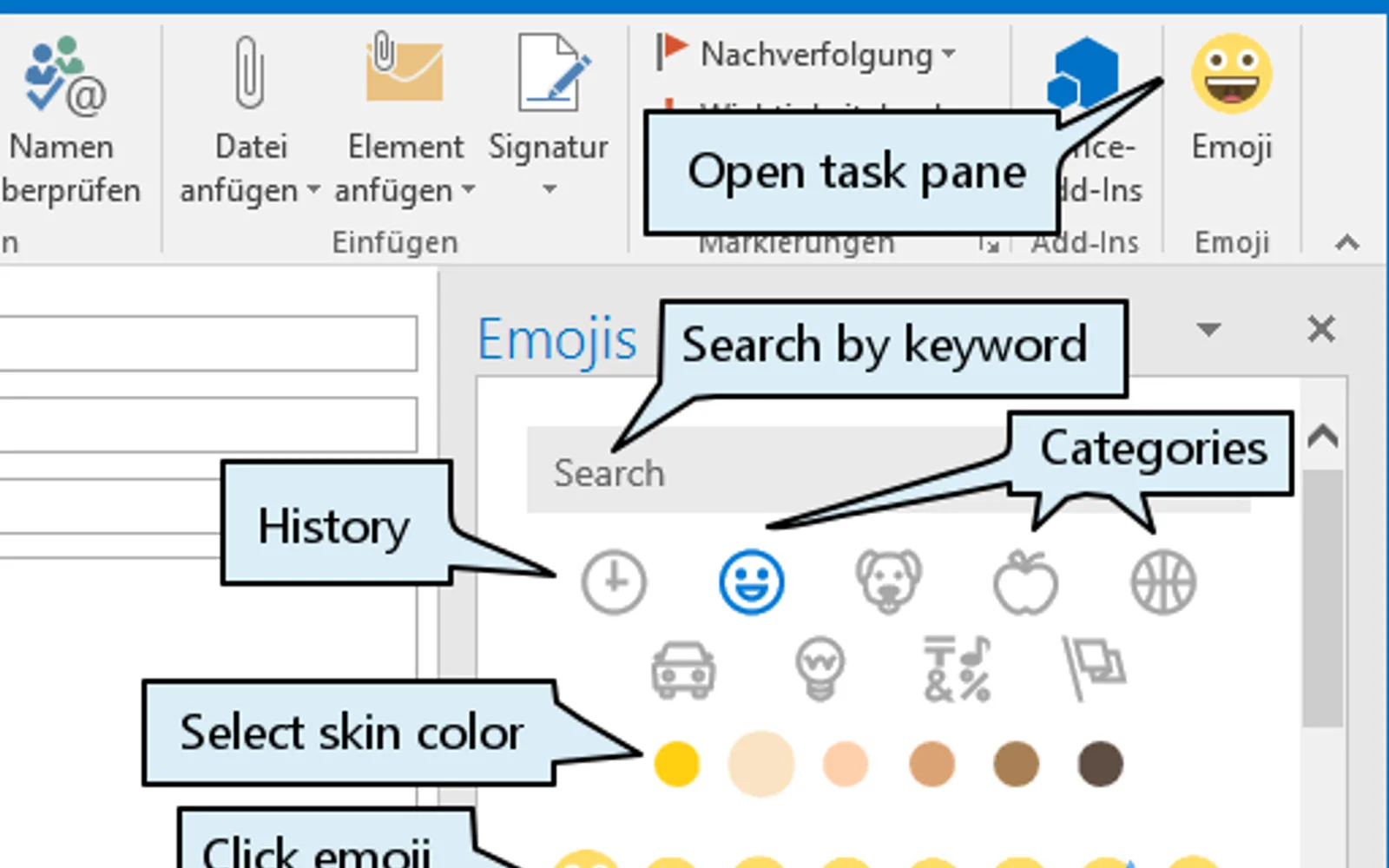Select the objects lightbulb category

click(x=820, y=668)
